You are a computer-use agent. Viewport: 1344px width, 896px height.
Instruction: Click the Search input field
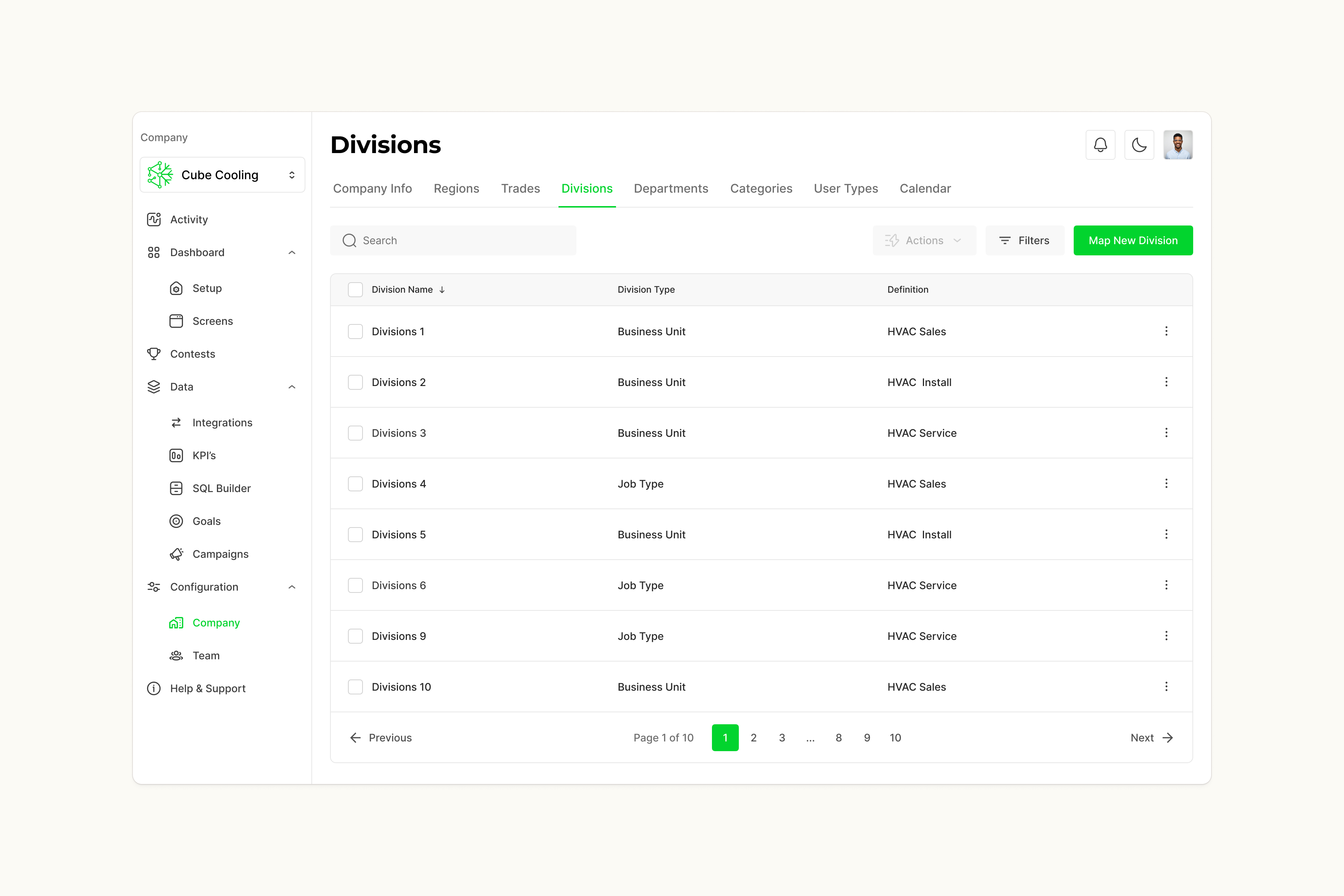click(453, 240)
